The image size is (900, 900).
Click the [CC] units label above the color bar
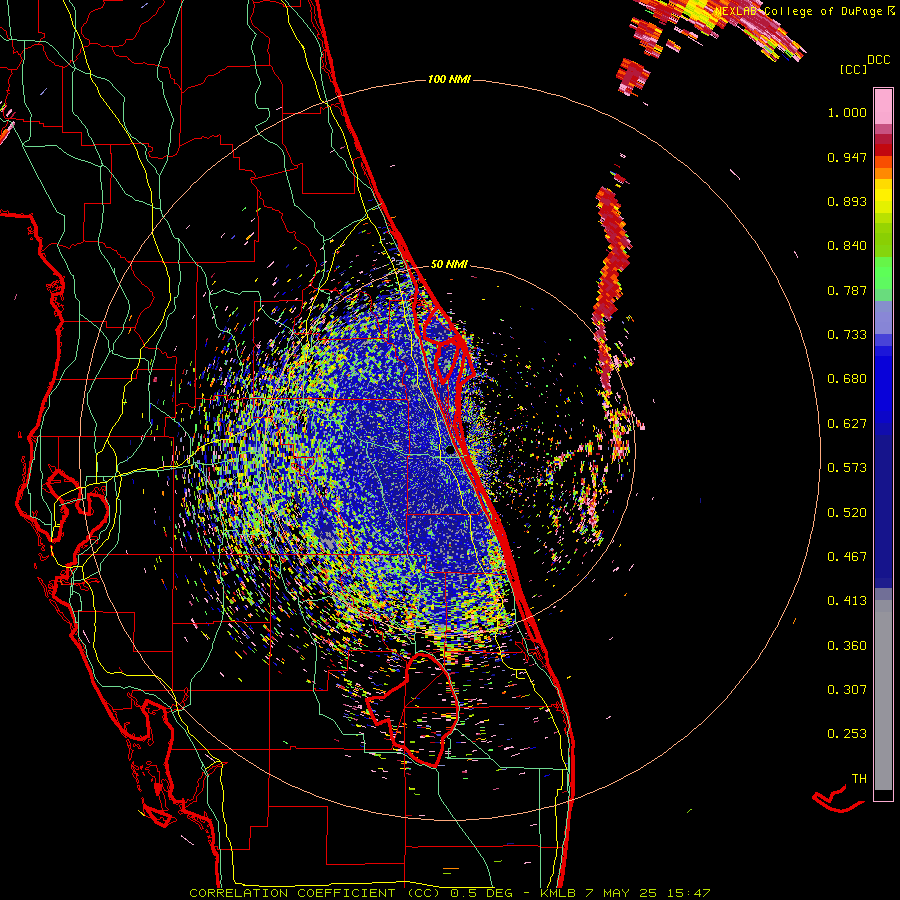coord(854,69)
